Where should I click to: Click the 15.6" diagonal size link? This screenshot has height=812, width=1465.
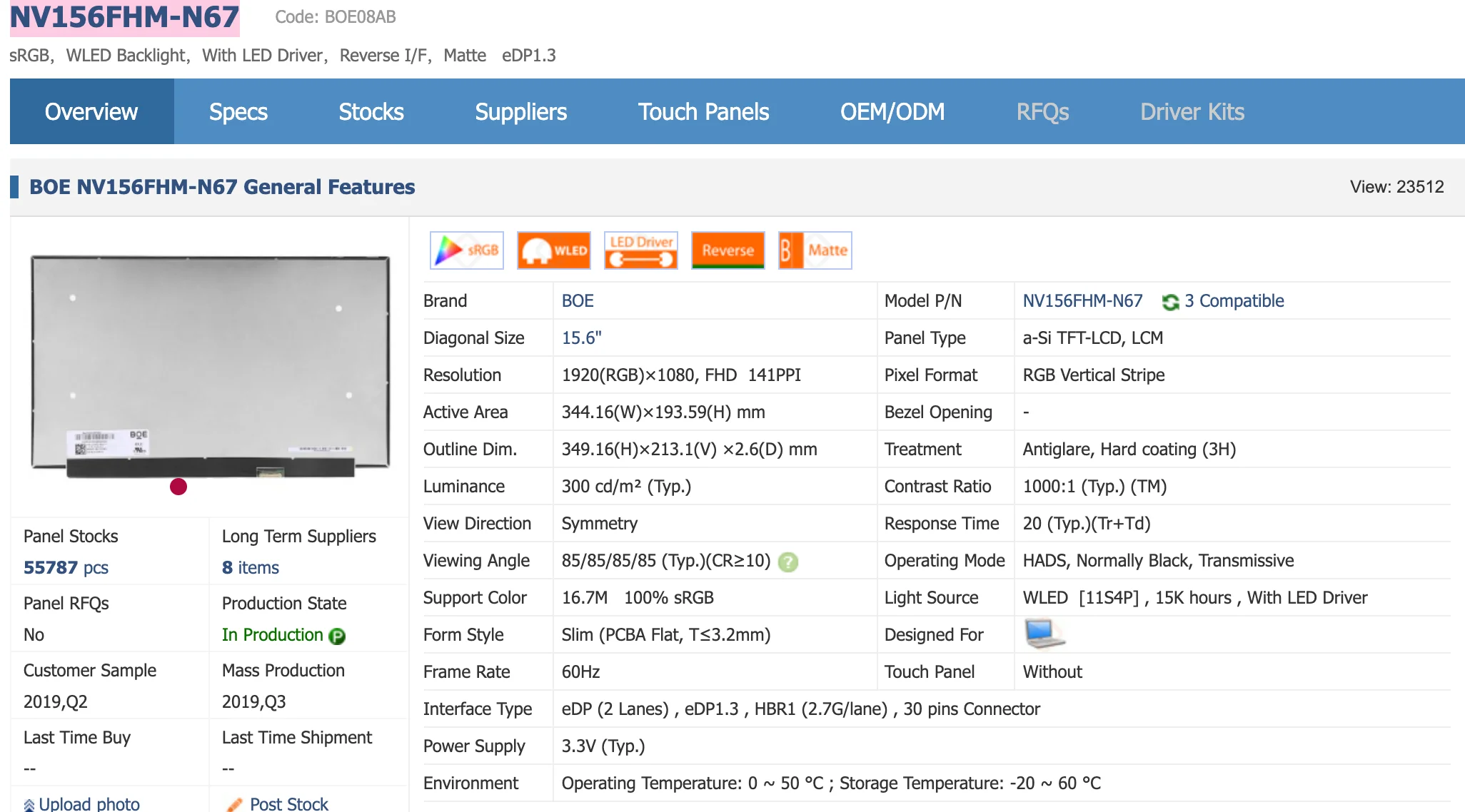tap(581, 338)
